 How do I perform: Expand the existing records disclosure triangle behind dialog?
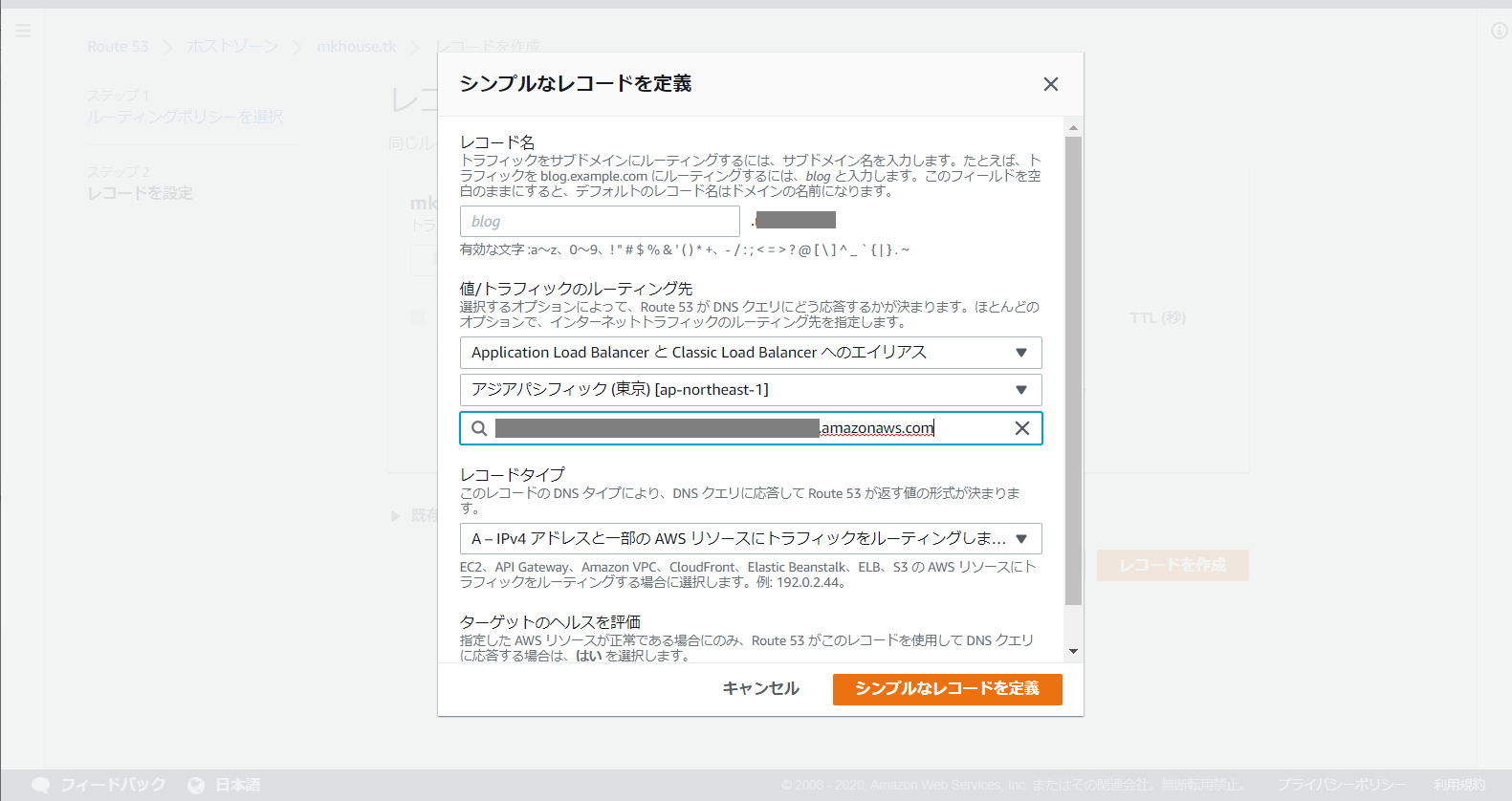pyautogui.click(x=395, y=516)
